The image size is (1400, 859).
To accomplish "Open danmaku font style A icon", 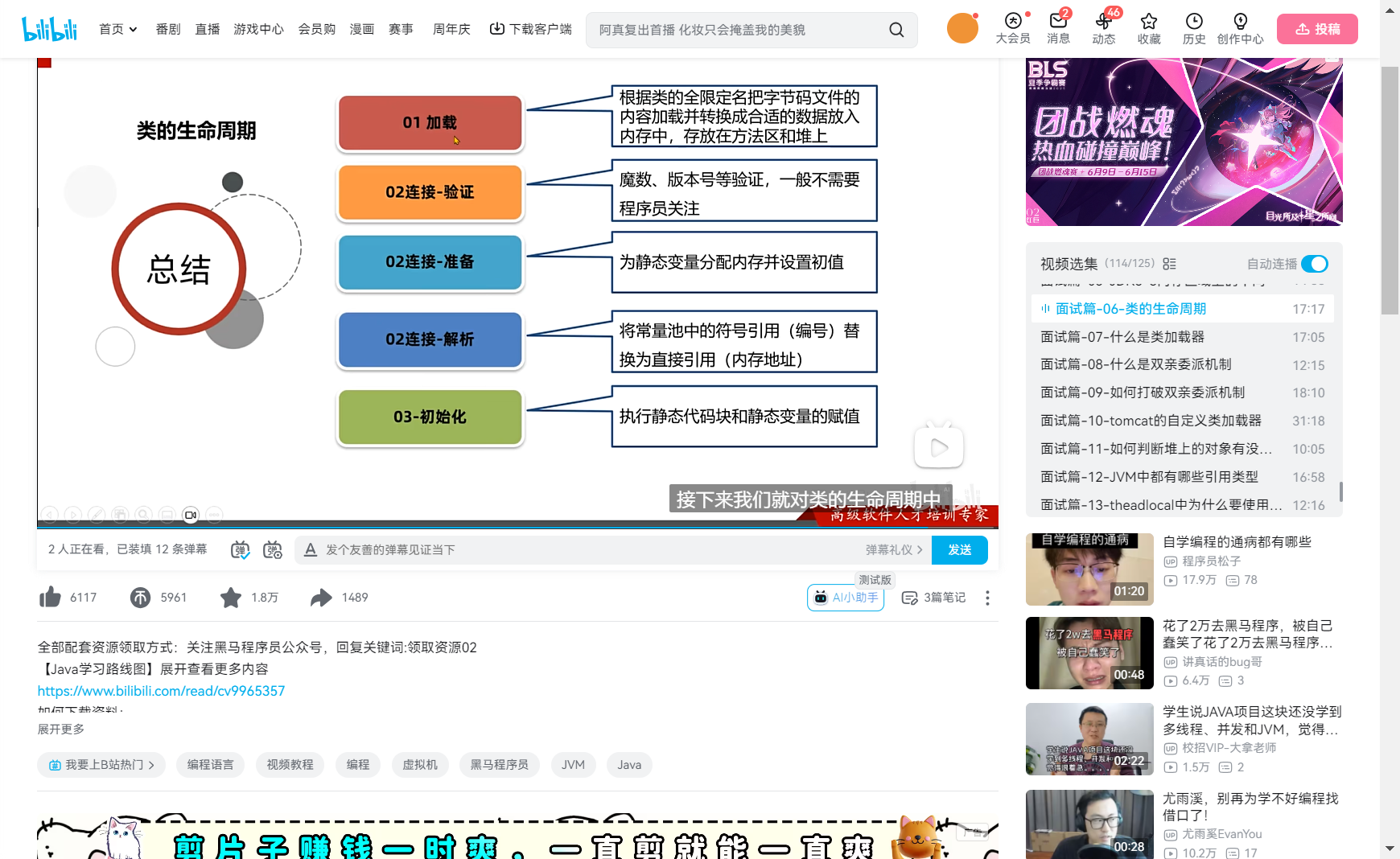I will point(311,550).
